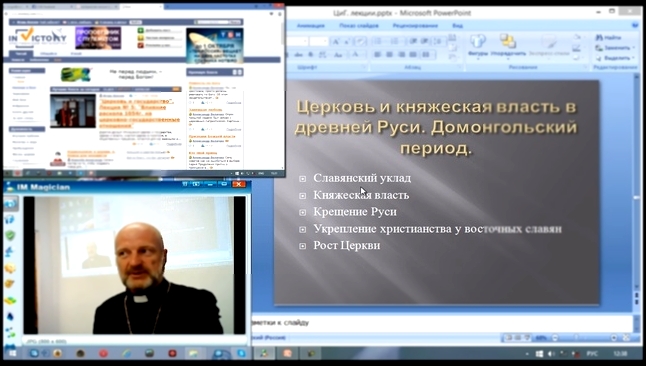
Task: Click the top selected icon in IM Magician sidebar
Action: pyautogui.click(x=10, y=203)
